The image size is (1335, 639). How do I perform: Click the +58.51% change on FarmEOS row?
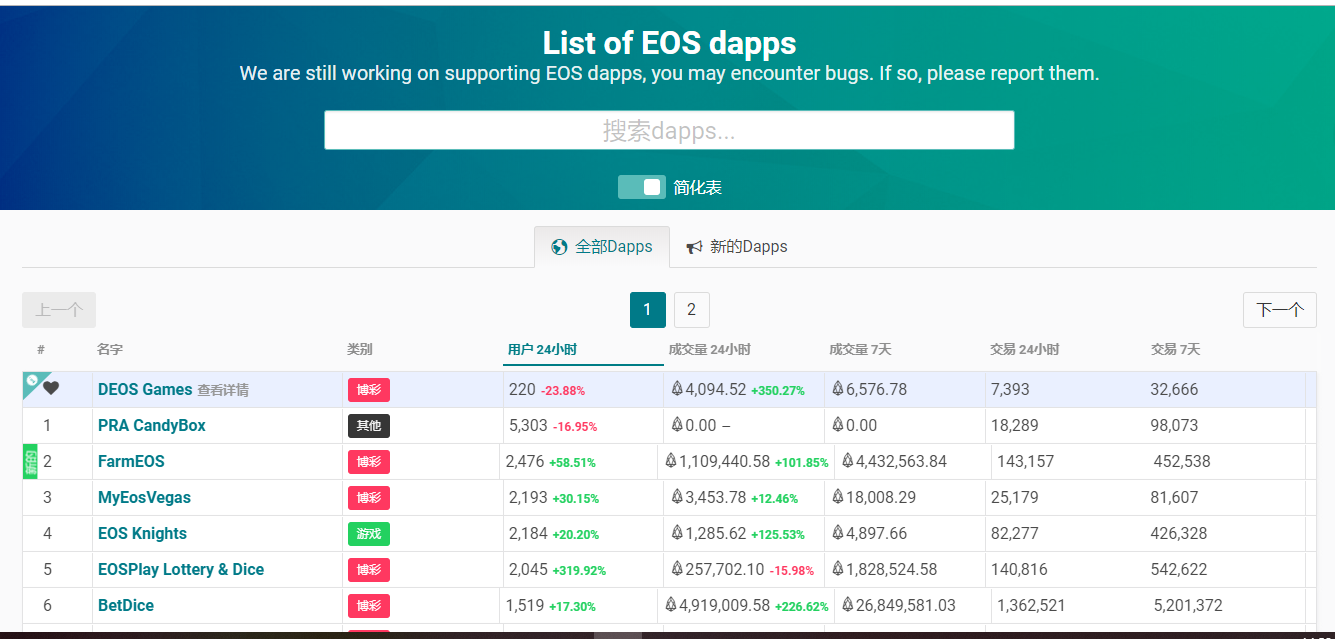(573, 463)
